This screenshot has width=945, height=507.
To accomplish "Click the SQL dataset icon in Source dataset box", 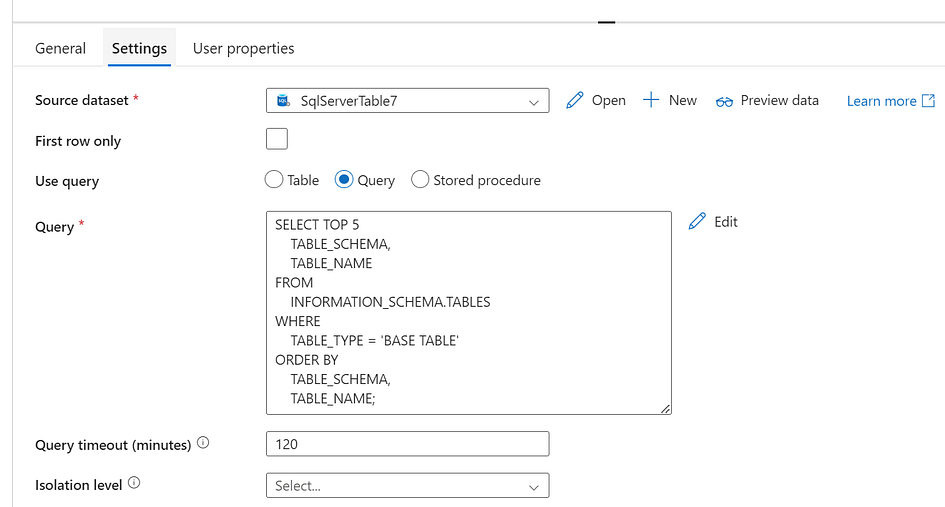I will pyautogui.click(x=283, y=101).
